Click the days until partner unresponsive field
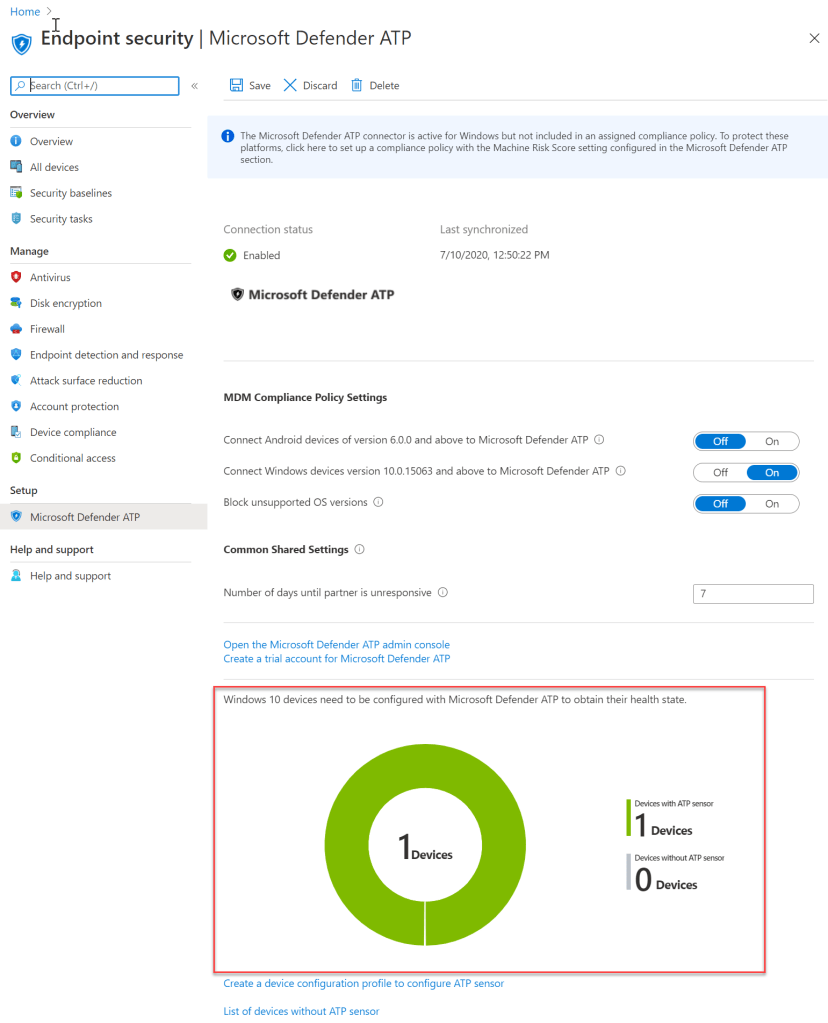This screenshot has width=828, height=1023. pos(753,594)
